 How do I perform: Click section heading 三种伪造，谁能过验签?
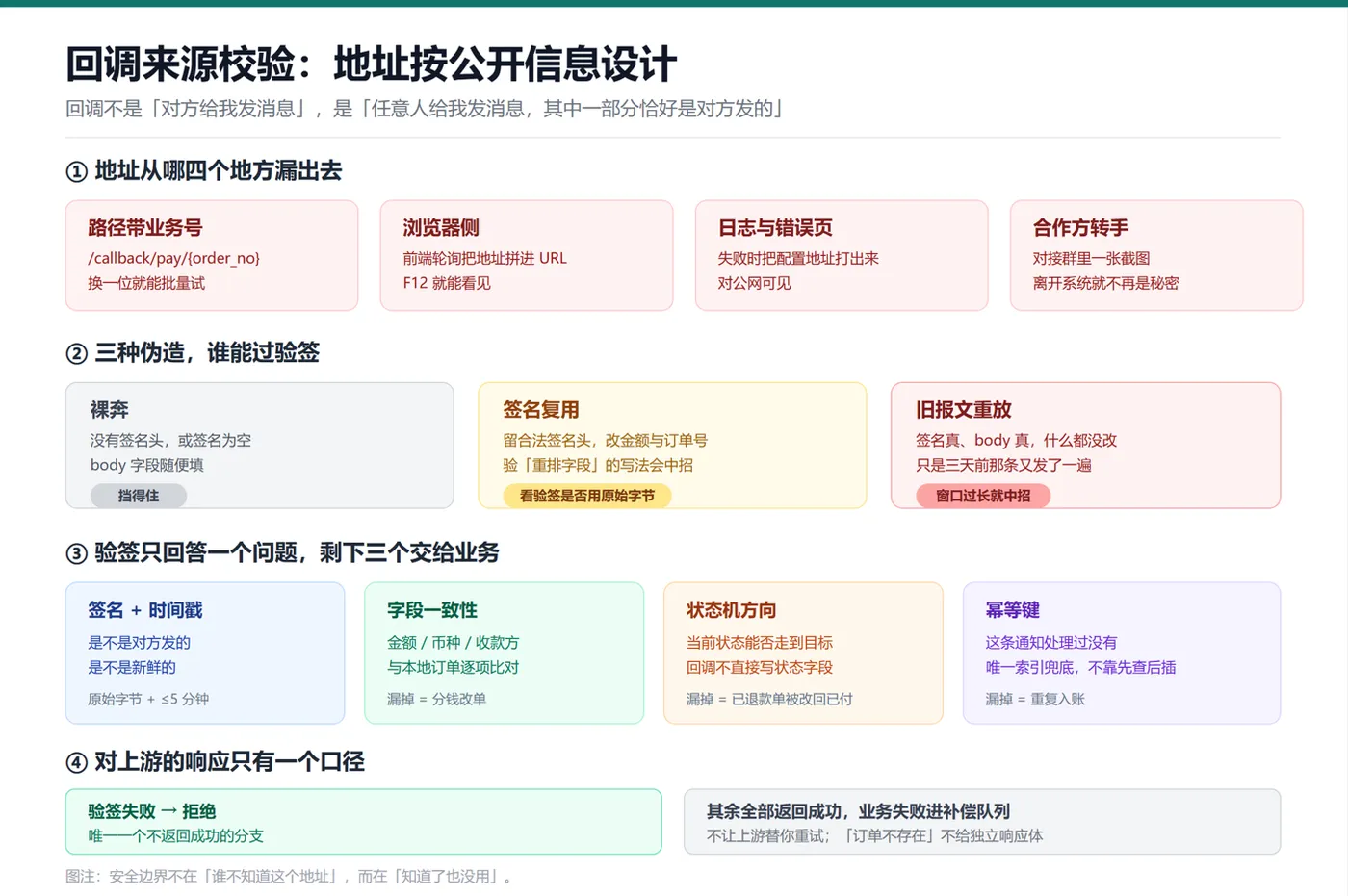click(193, 352)
